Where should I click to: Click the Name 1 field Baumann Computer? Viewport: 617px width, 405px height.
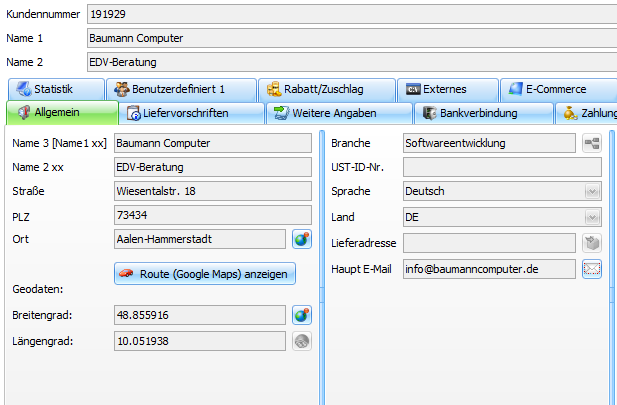pyautogui.click(x=352, y=38)
